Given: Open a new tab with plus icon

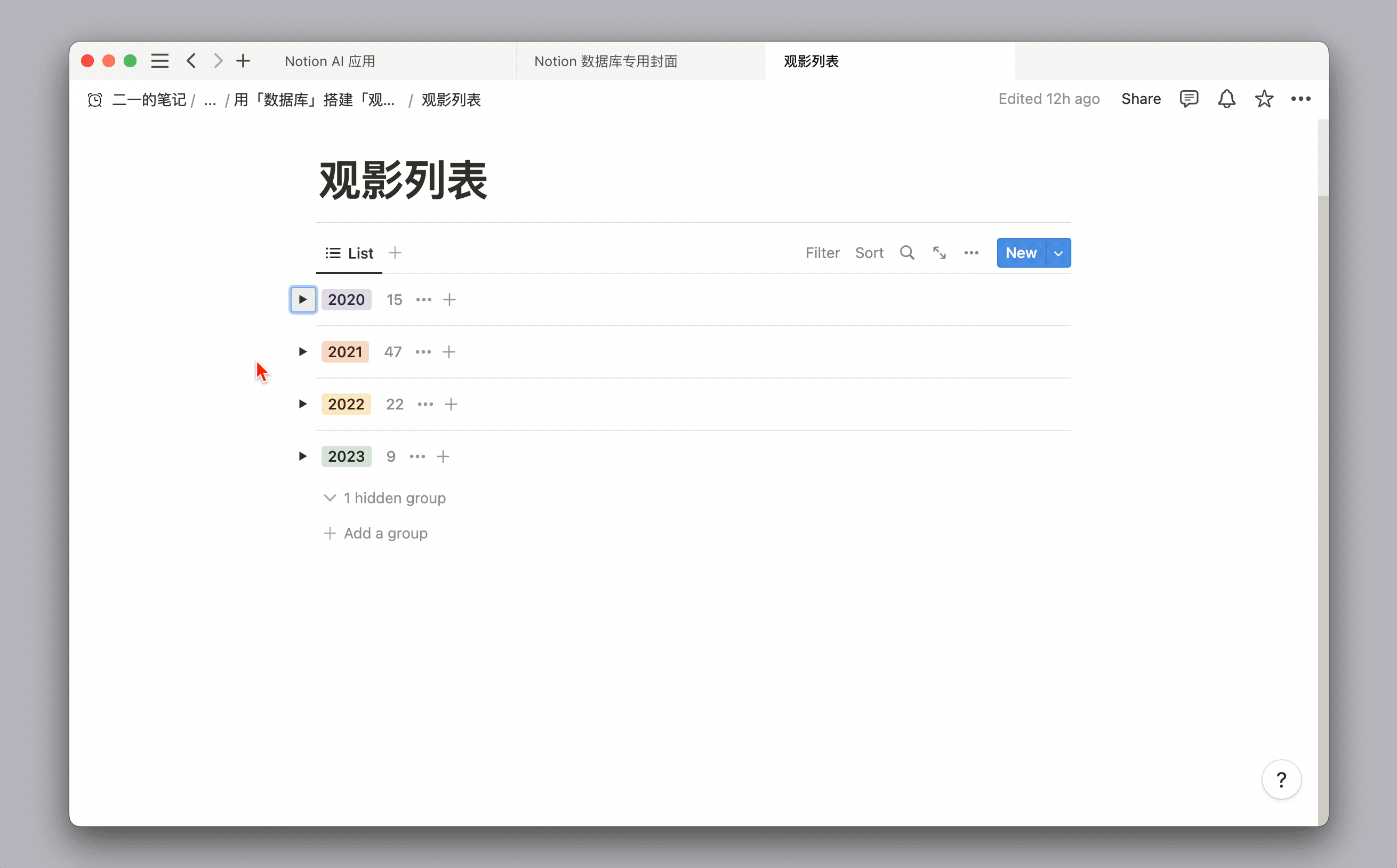Looking at the screenshot, I should click(x=243, y=61).
